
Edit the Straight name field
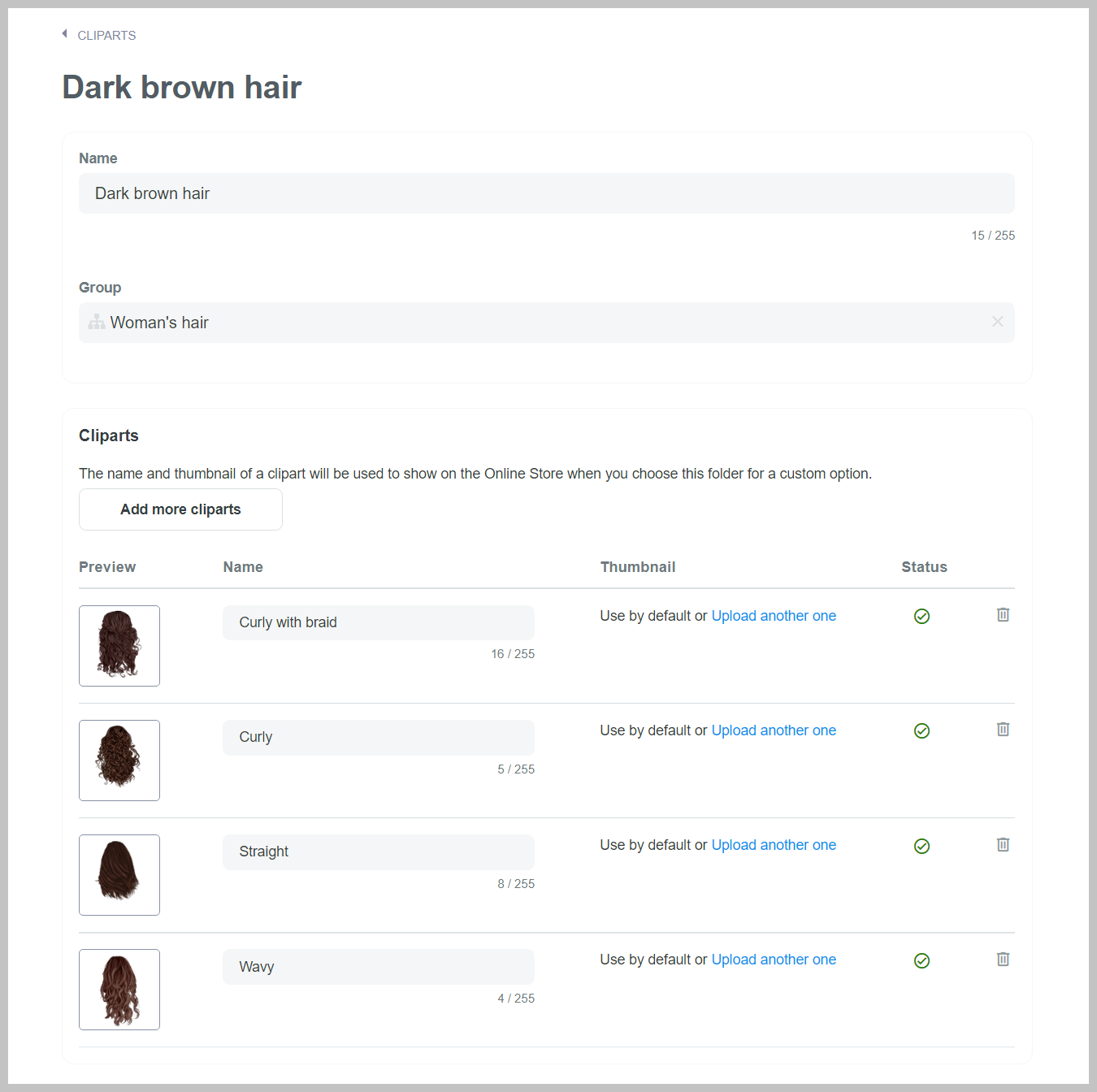click(x=379, y=851)
